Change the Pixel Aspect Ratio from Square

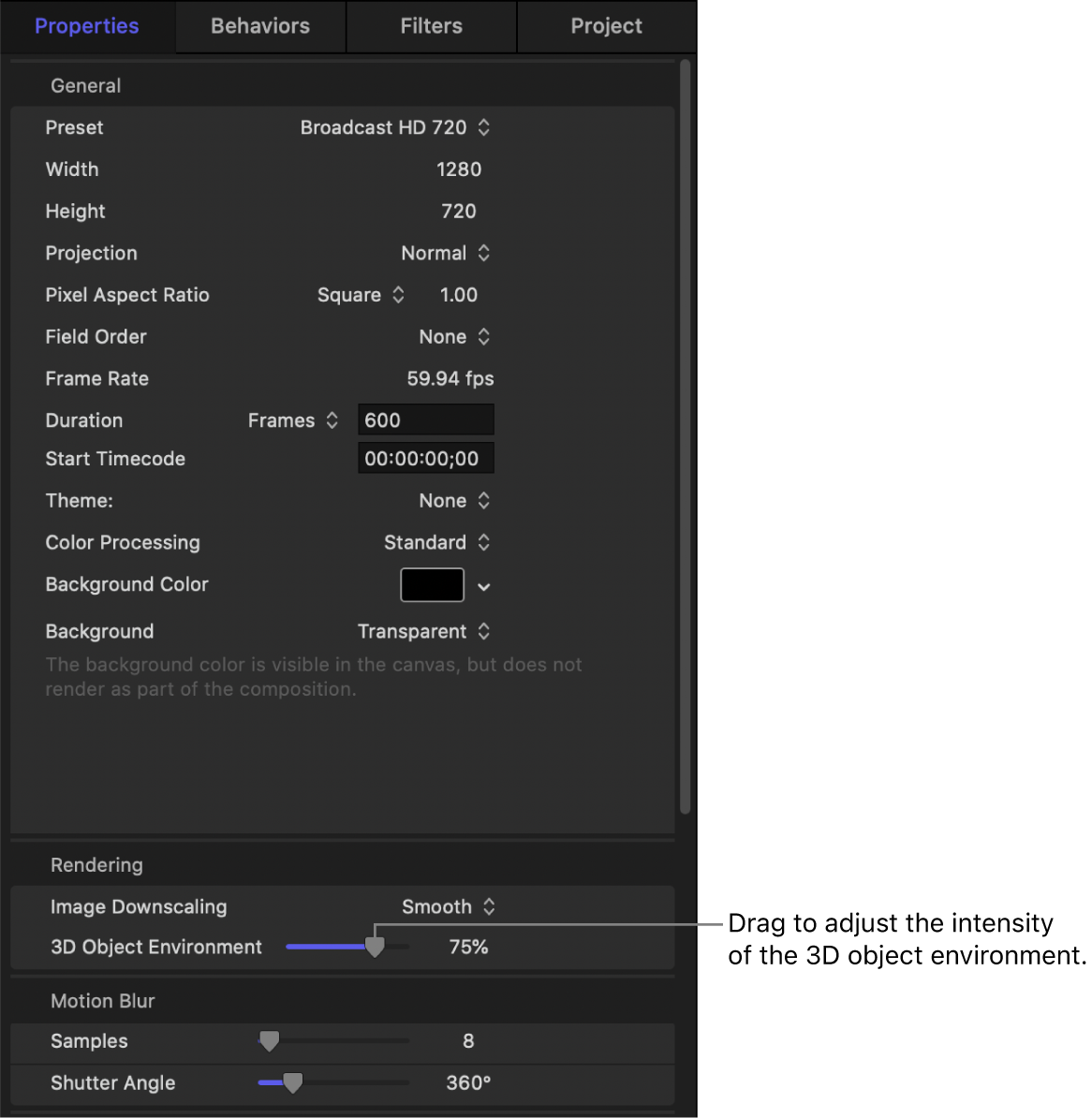(398, 295)
